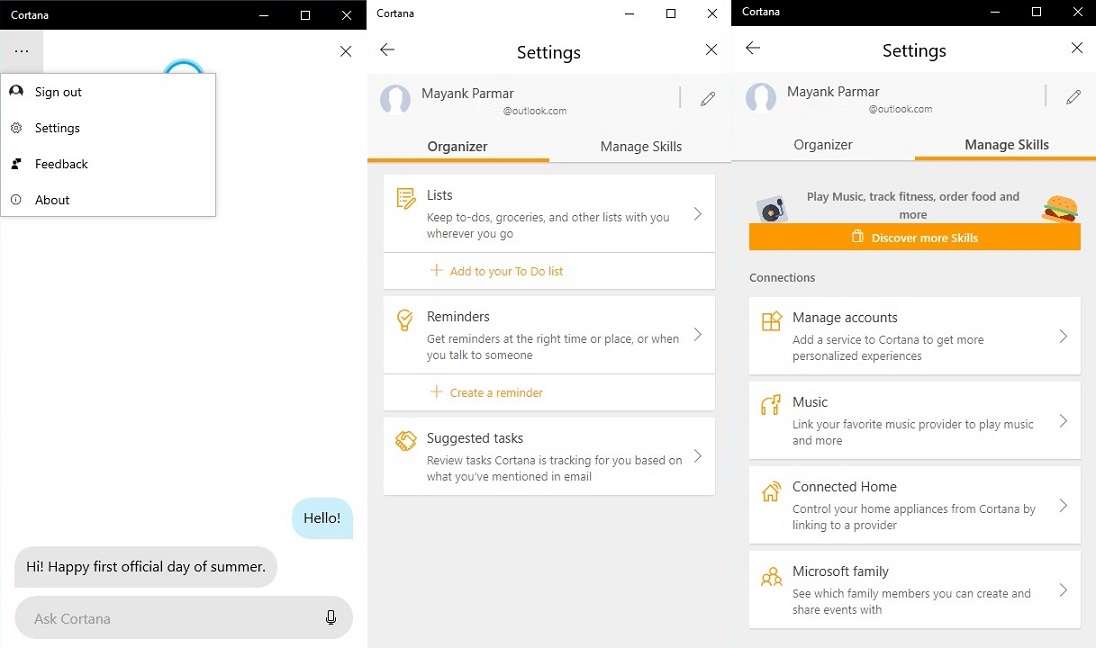Expand Manage accounts chevron
Image resolution: width=1096 pixels, height=648 pixels.
point(1063,336)
